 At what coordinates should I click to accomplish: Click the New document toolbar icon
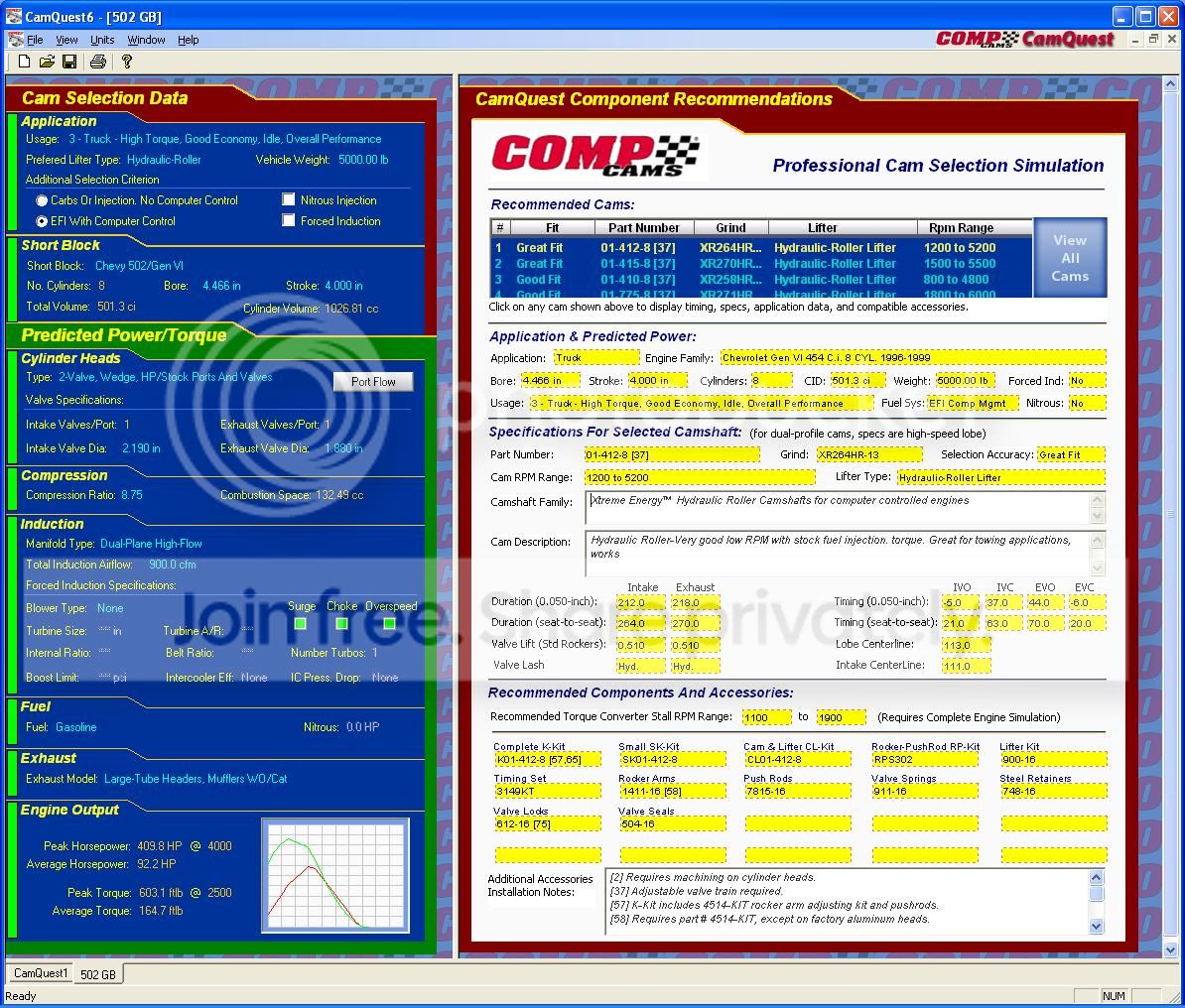24,62
